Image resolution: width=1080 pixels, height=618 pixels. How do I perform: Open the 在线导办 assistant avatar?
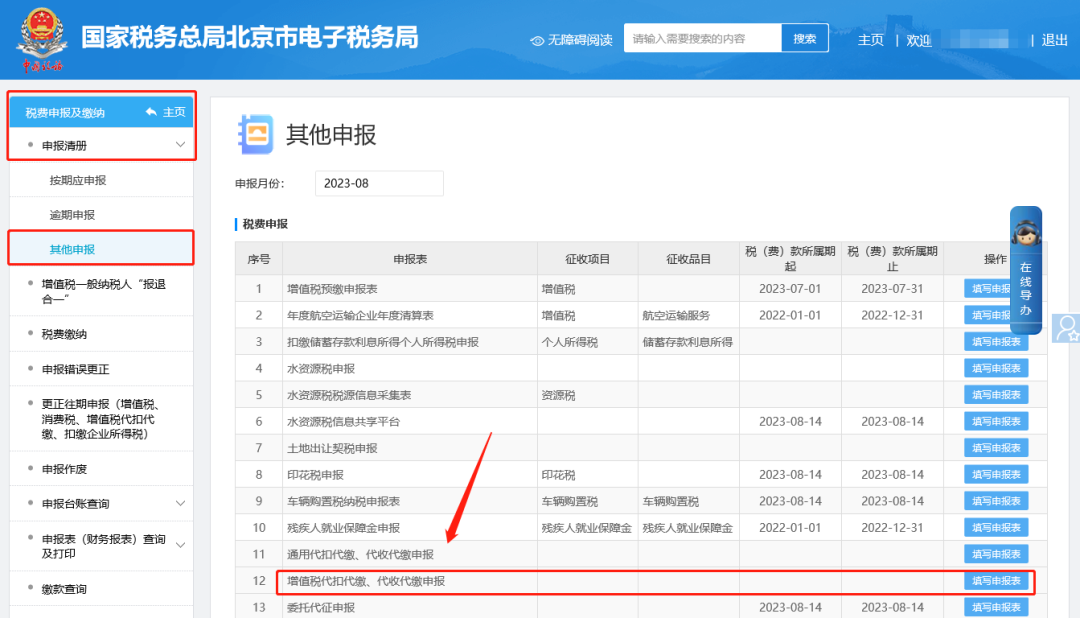(1025, 234)
